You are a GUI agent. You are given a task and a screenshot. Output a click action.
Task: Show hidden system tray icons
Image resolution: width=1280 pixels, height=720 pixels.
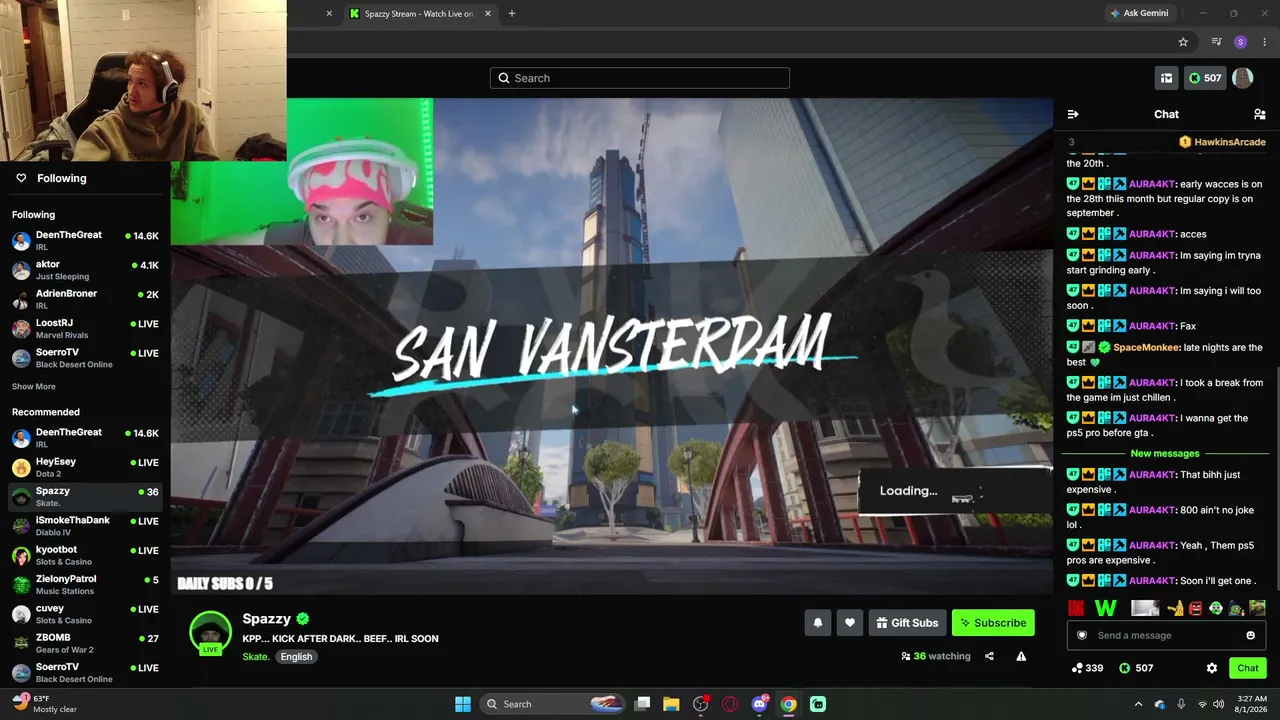pos(1138,704)
